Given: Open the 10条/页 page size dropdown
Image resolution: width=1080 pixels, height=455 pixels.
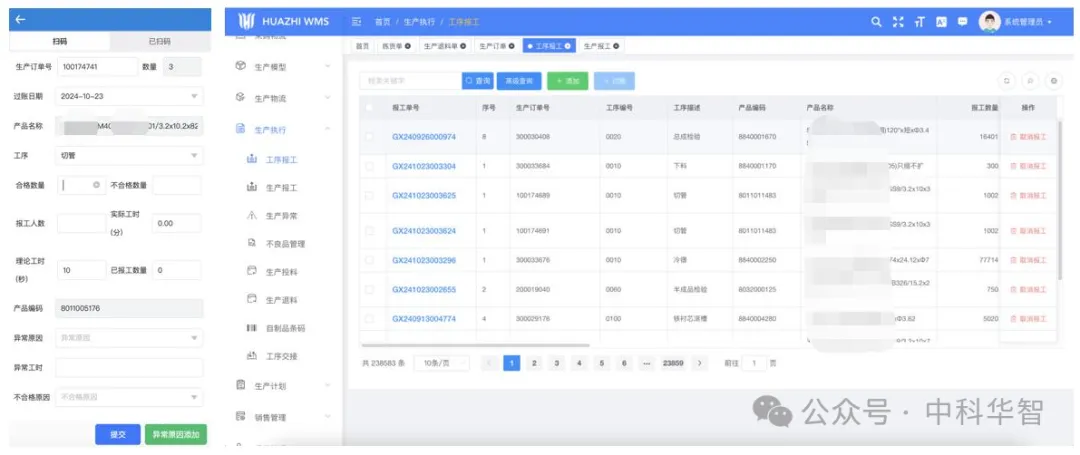Looking at the screenshot, I should [x=442, y=363].
